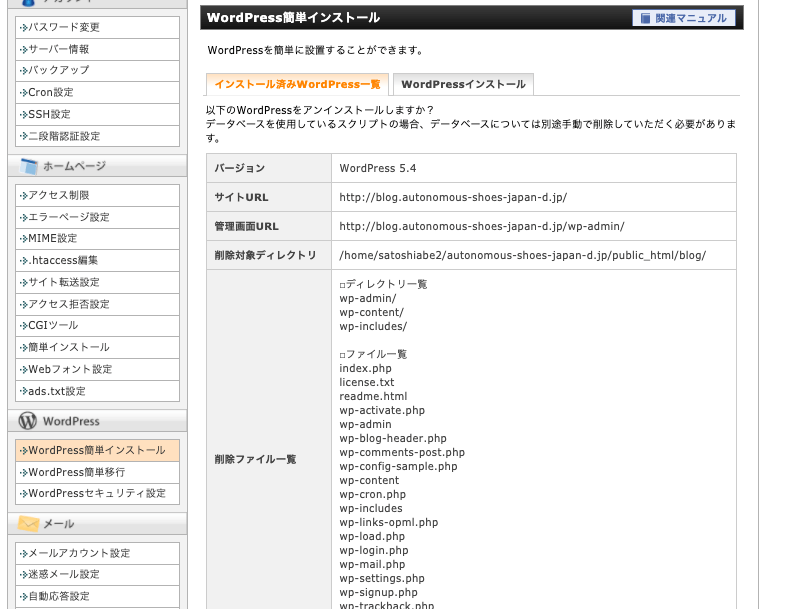The image size is (790, 609).
Task: Open Cron設定 in the sidebar
Action: (x=51, y=92)
